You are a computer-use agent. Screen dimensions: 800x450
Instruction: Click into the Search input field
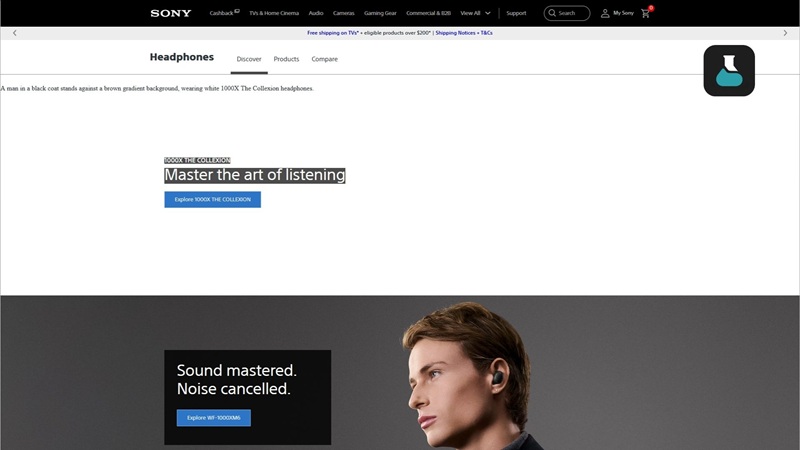[x=571, y=13]
